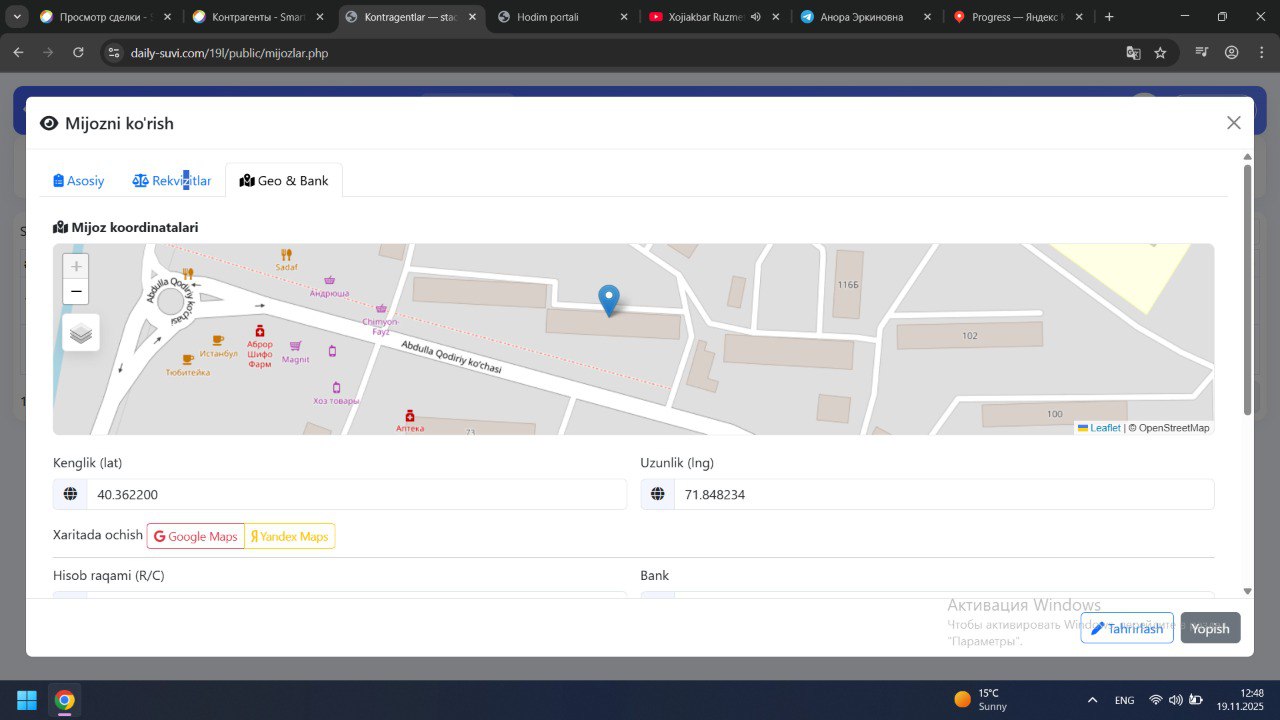
Task: Open Google Translate icon in address bar
Action: 1133,53
